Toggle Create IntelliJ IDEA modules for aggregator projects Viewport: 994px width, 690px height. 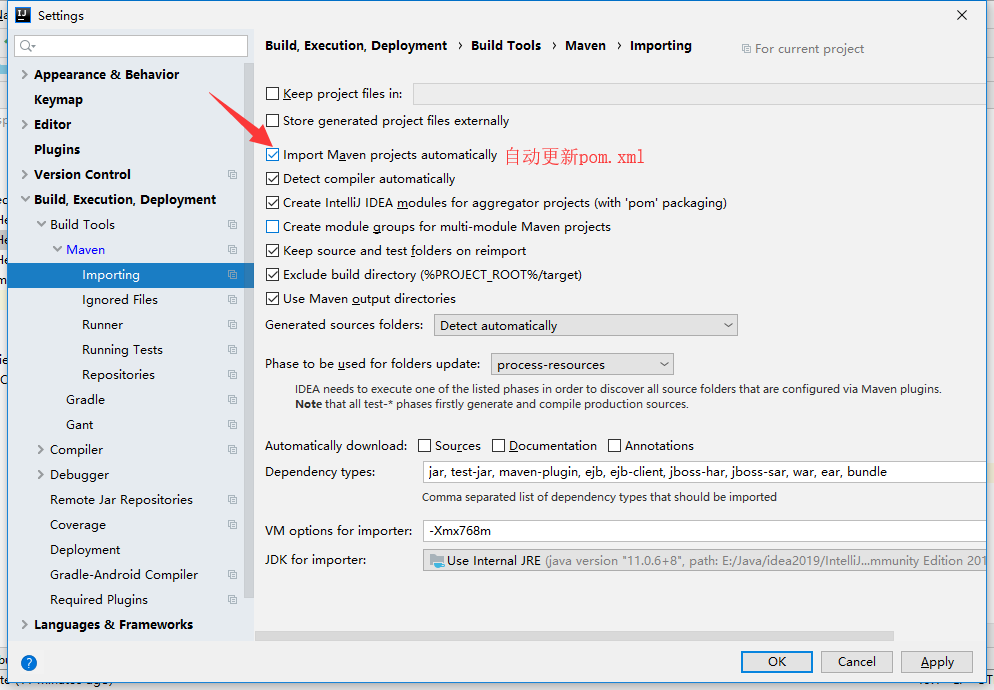(x=273, y=203)
